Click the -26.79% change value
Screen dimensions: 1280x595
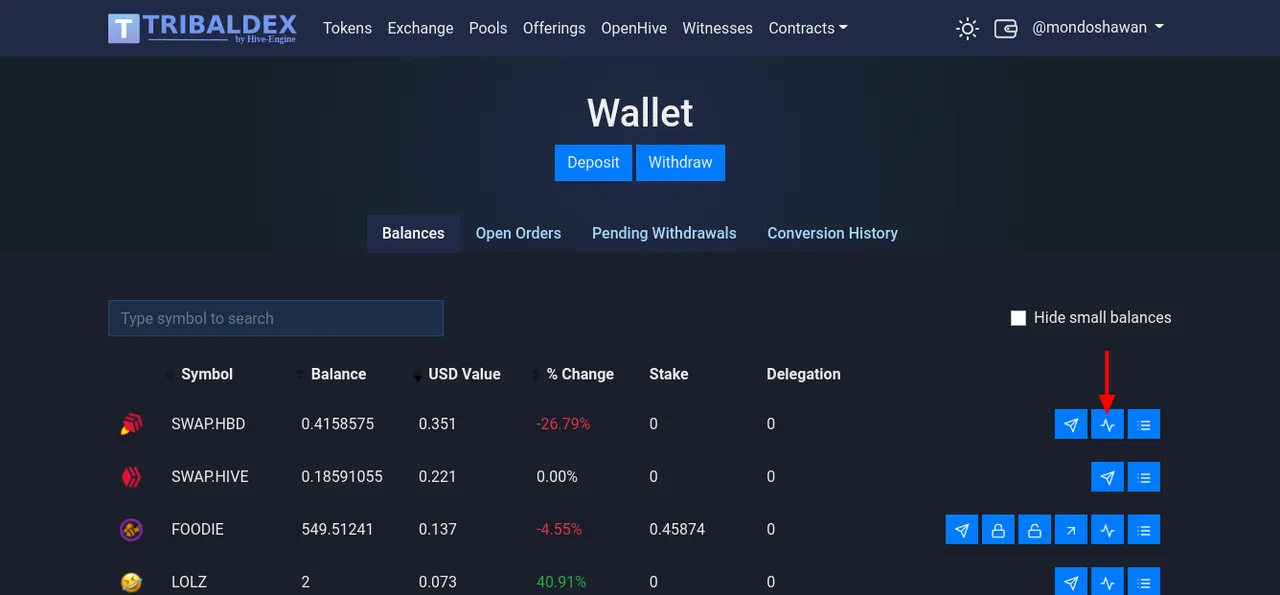click(563, 424)
